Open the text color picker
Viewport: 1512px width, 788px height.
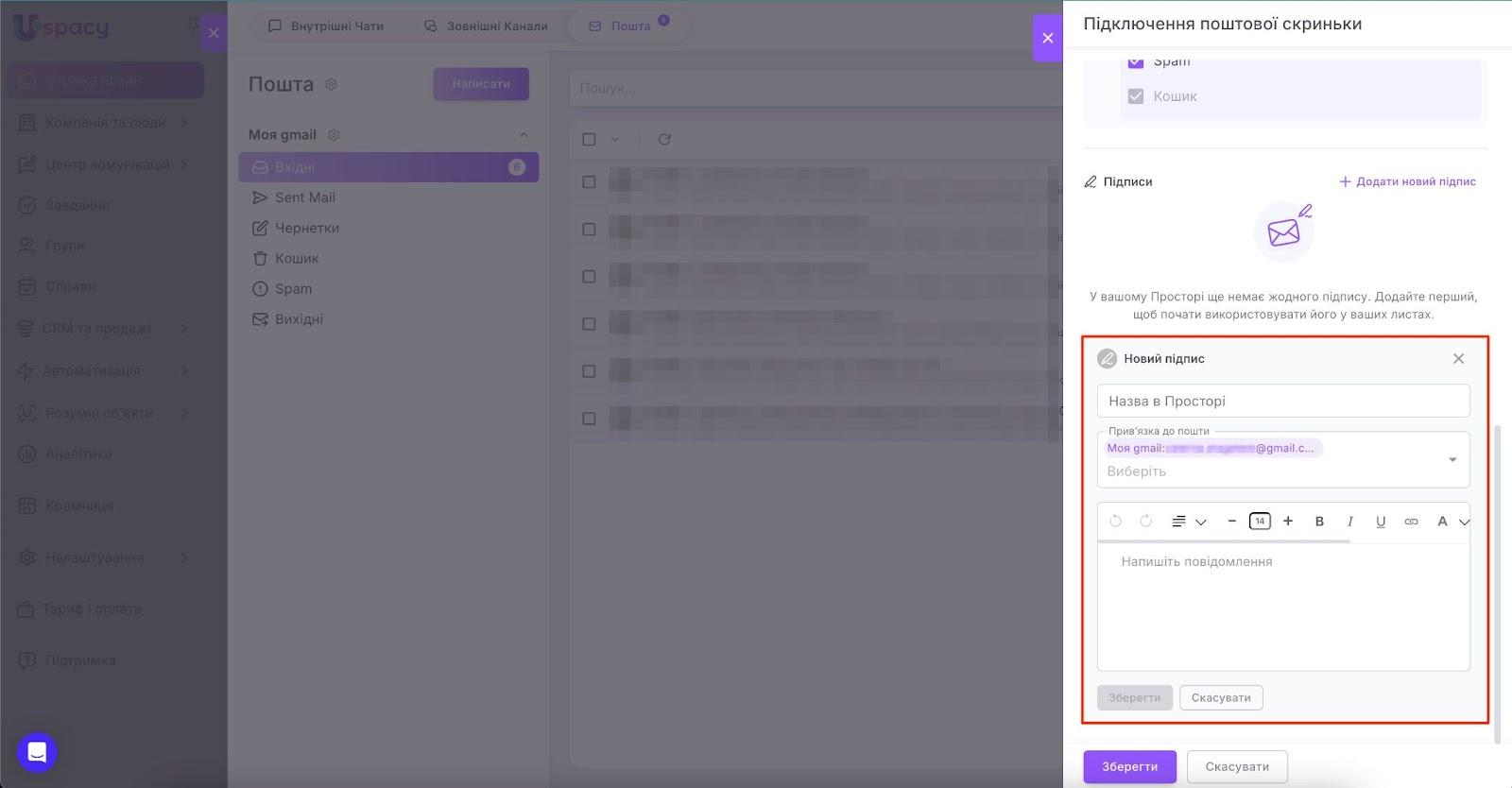[1452, 522]
